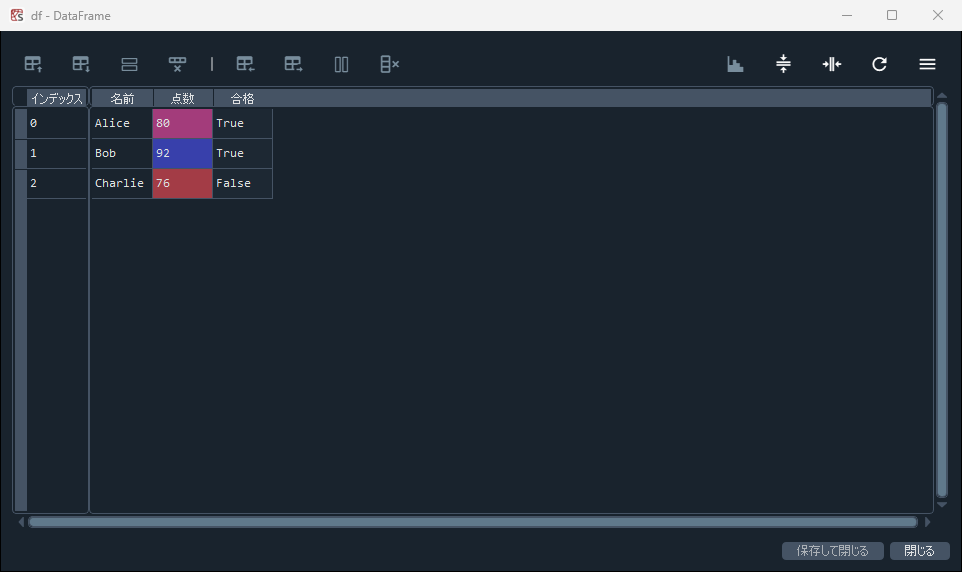Viewport: 962px width, 572px height.
Task: Insert row above using toolbar icon
Action: click(x=33, y=64)
